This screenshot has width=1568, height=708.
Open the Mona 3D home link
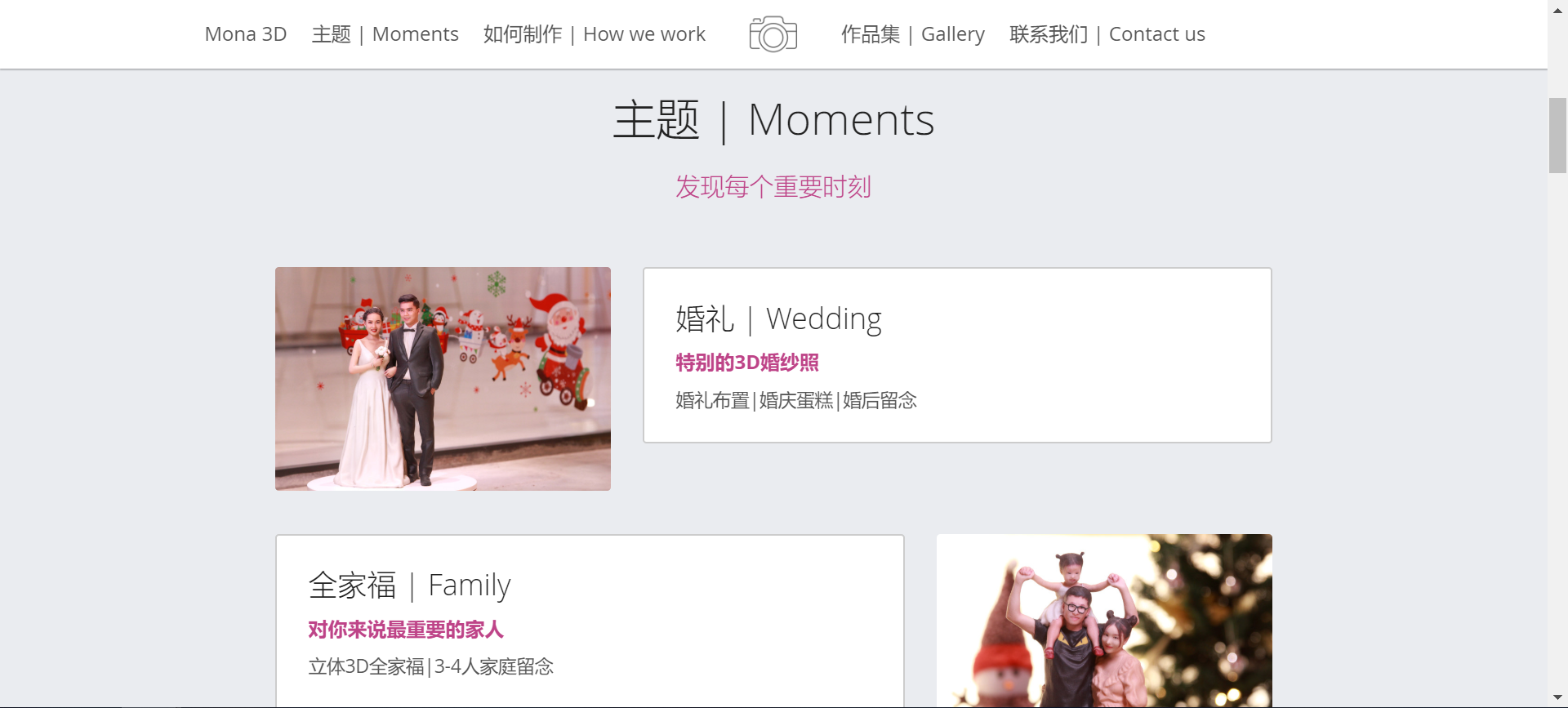(246, 34)
